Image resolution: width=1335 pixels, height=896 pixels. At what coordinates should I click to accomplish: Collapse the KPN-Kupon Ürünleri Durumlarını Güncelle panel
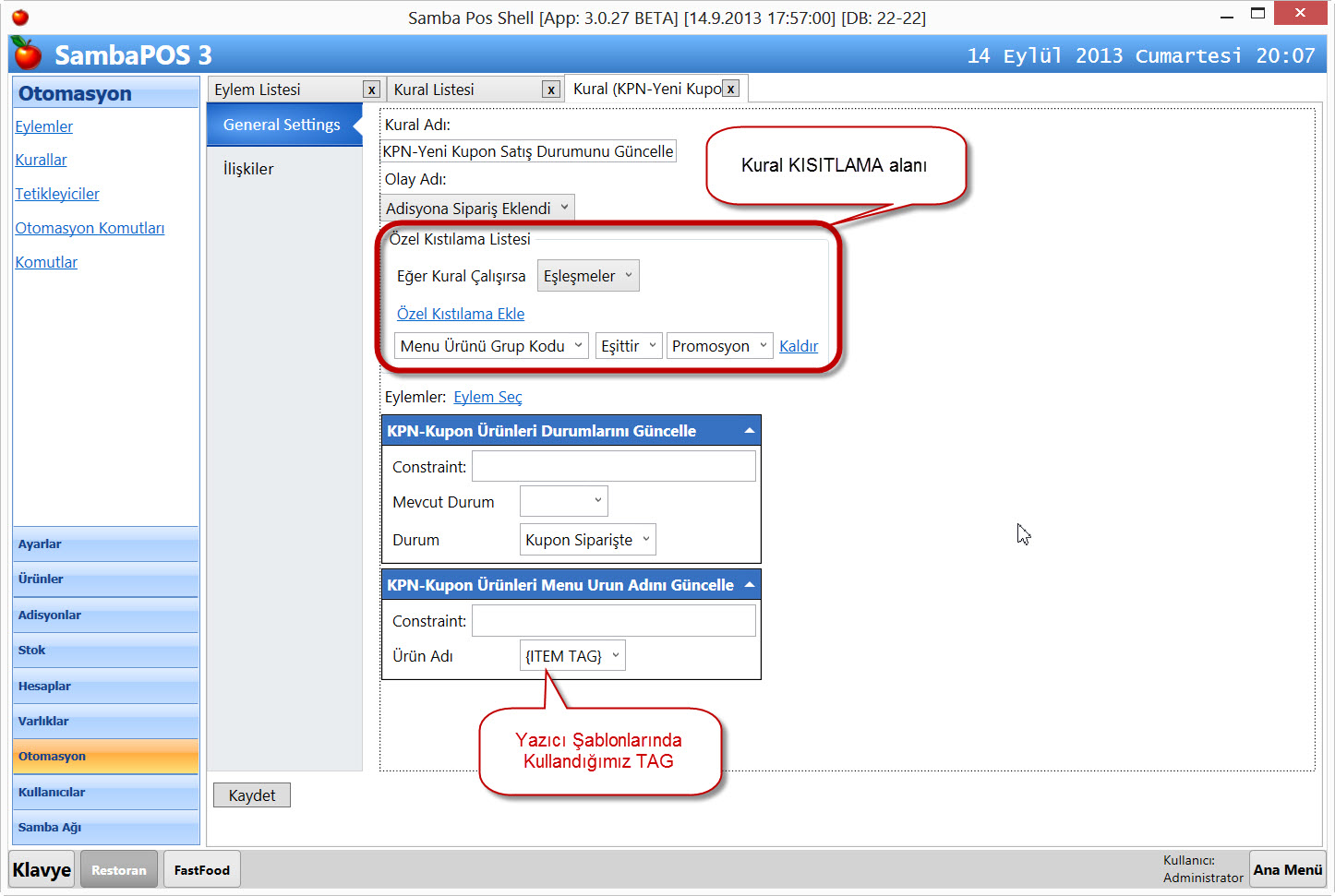[750, 431]
